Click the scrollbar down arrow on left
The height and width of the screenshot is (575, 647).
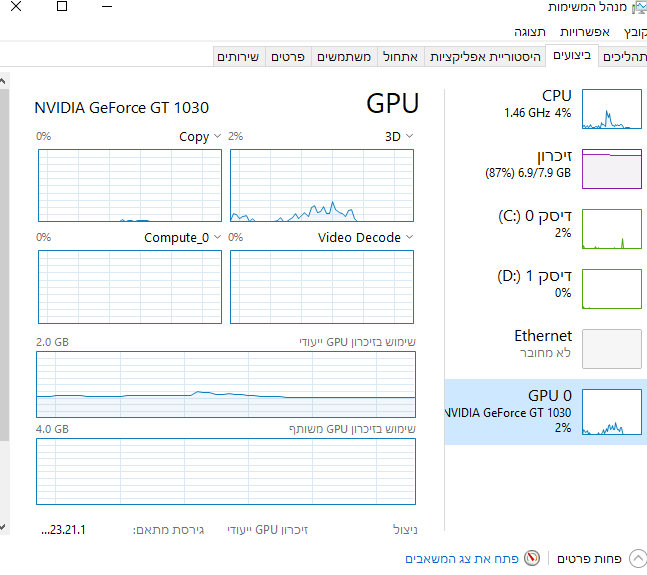(x=4, y=526)
